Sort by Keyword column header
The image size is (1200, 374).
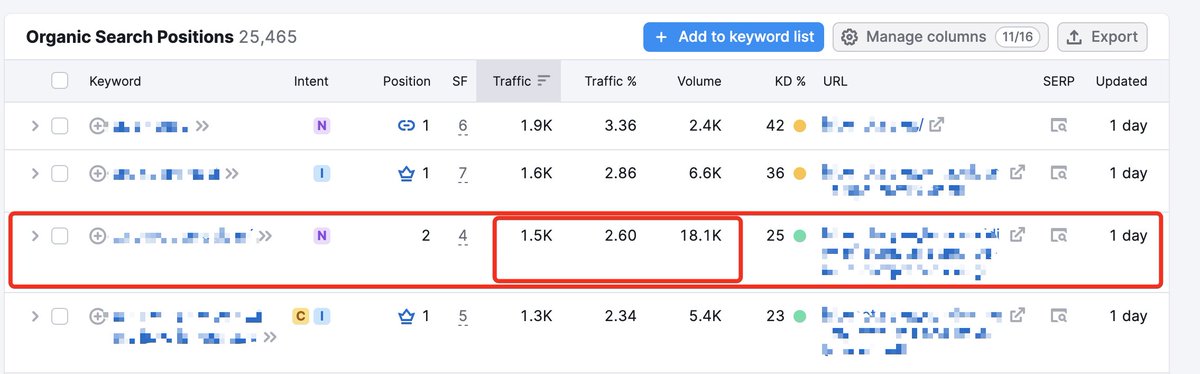(115, 81)
